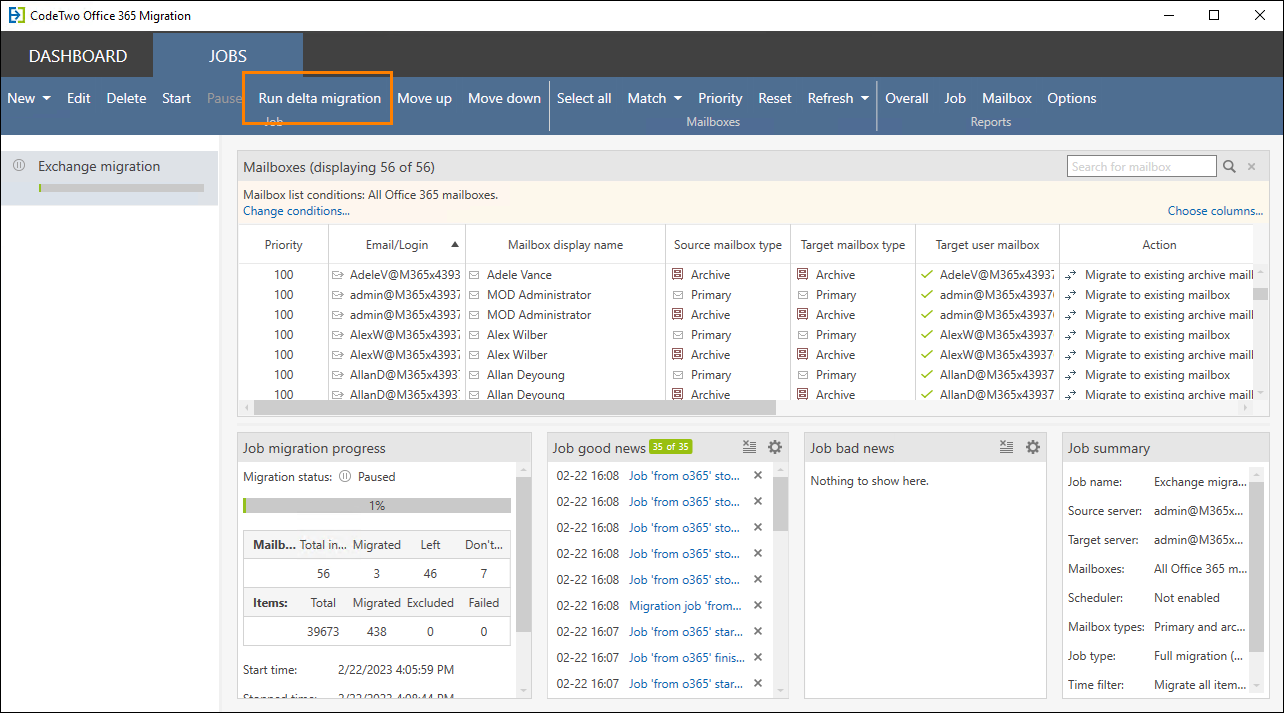Viewport: 1284px width, 713px height.
Task: Clear all Job bad news list icon
Action: point(1007,447)
